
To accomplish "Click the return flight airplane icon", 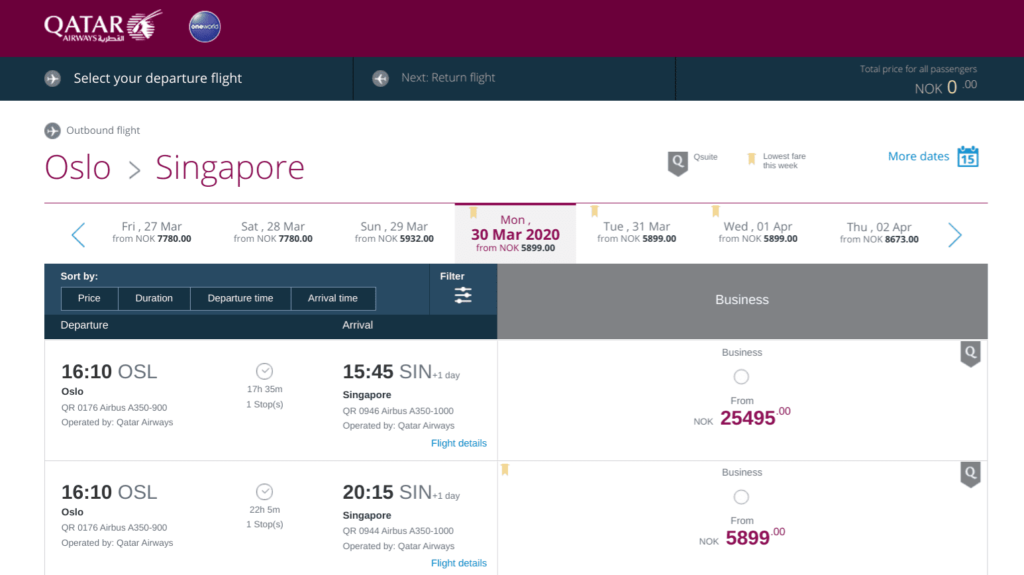I will pyautogui.click(x=380, y=78).
